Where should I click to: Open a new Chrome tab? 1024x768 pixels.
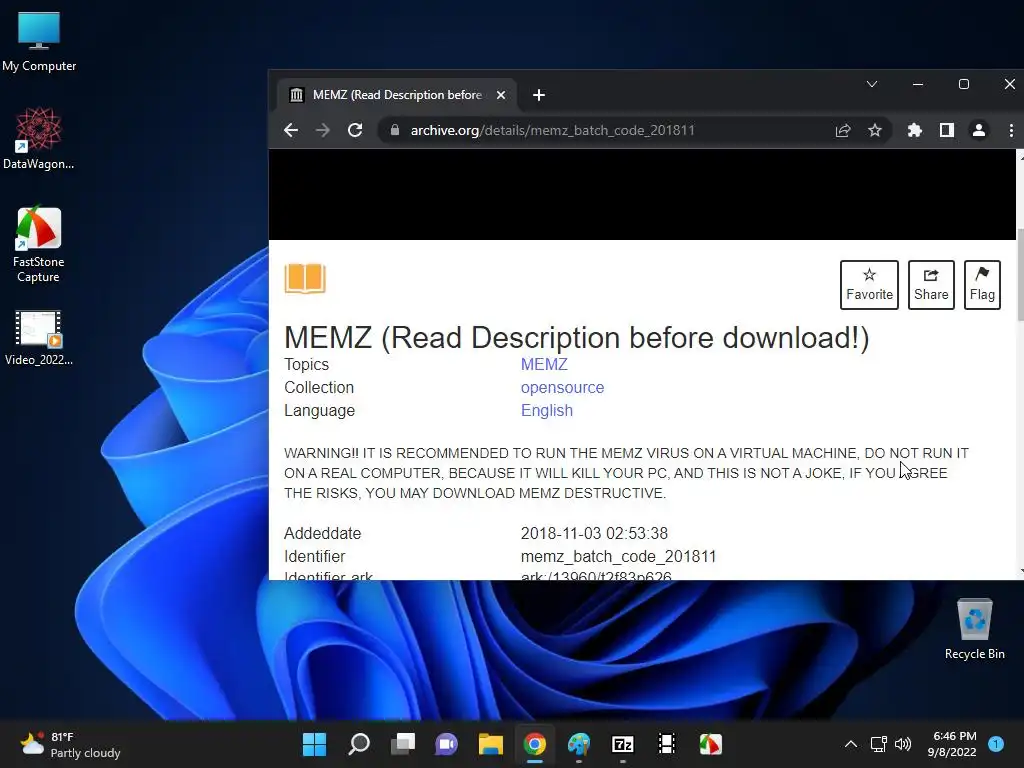click(539, 95)
